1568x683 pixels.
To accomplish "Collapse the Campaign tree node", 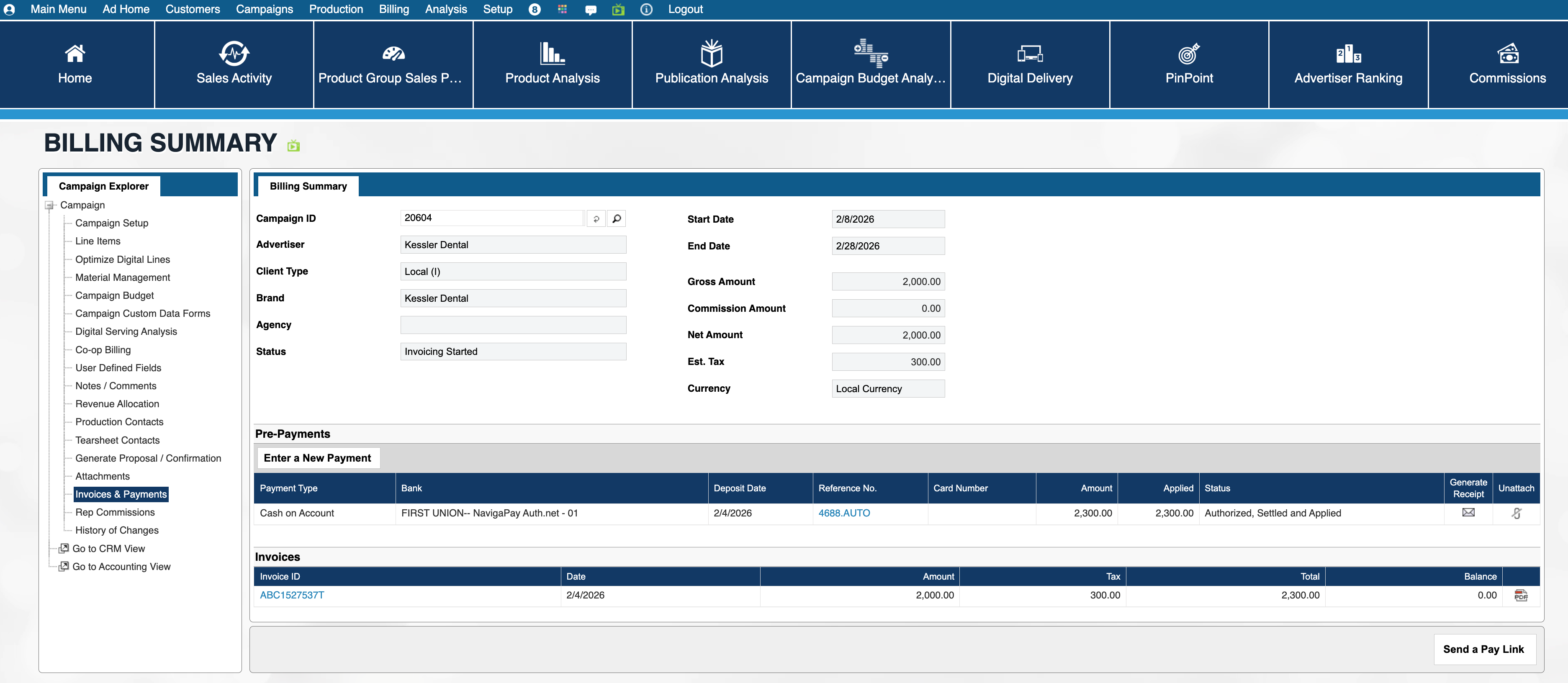I will (x=49, y=206).
